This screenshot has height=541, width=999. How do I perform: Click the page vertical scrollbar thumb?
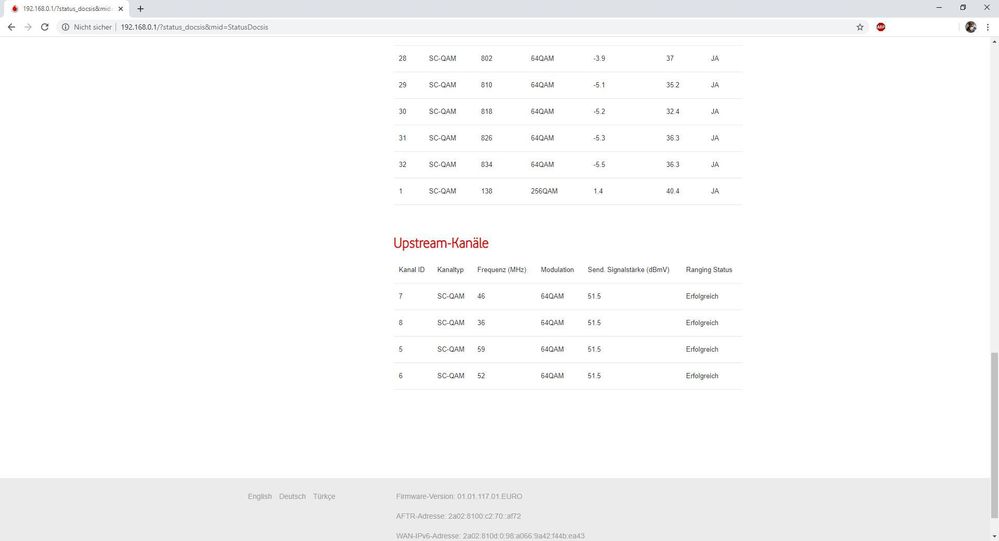coord(994,435)
